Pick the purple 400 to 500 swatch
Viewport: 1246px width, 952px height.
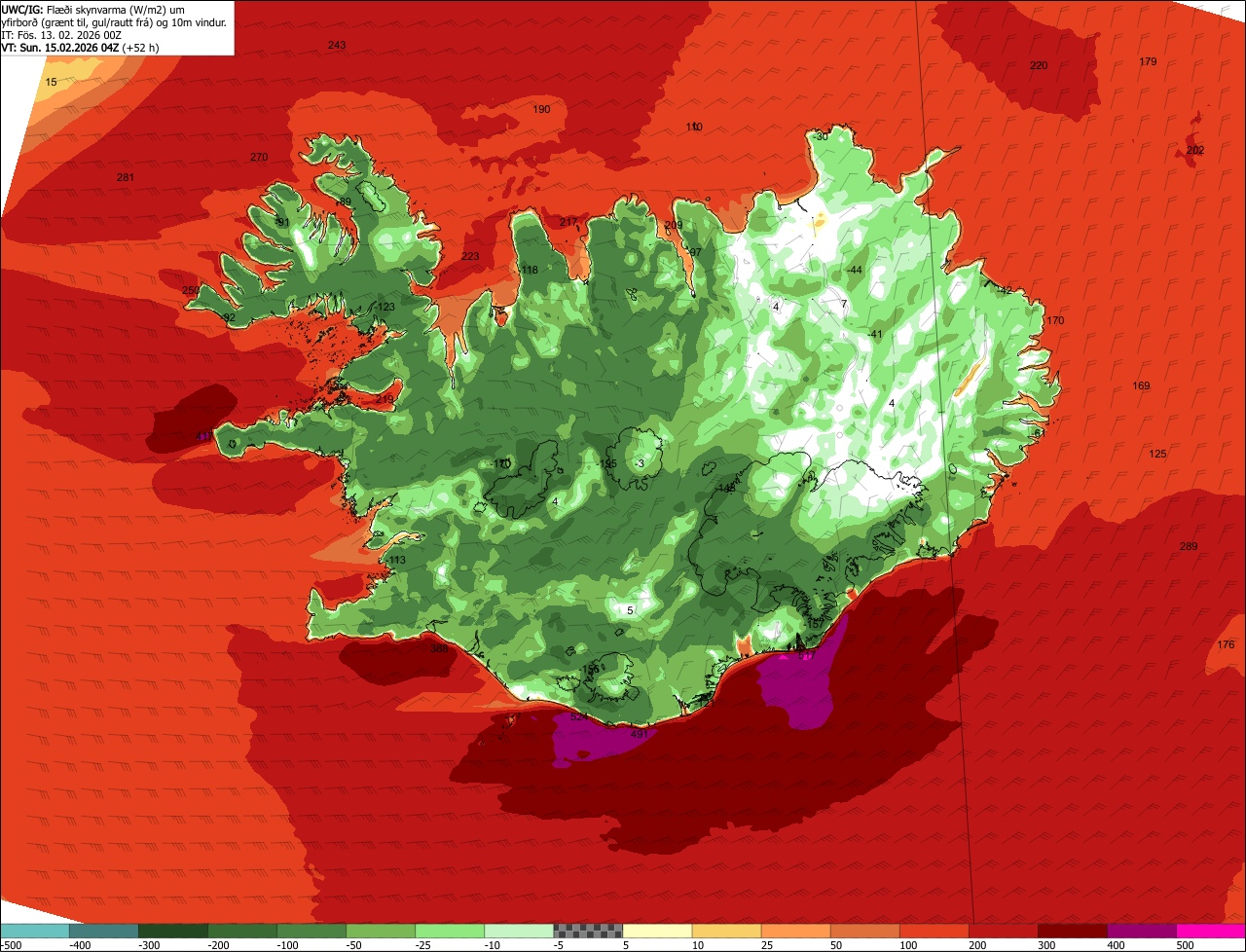1142,931
